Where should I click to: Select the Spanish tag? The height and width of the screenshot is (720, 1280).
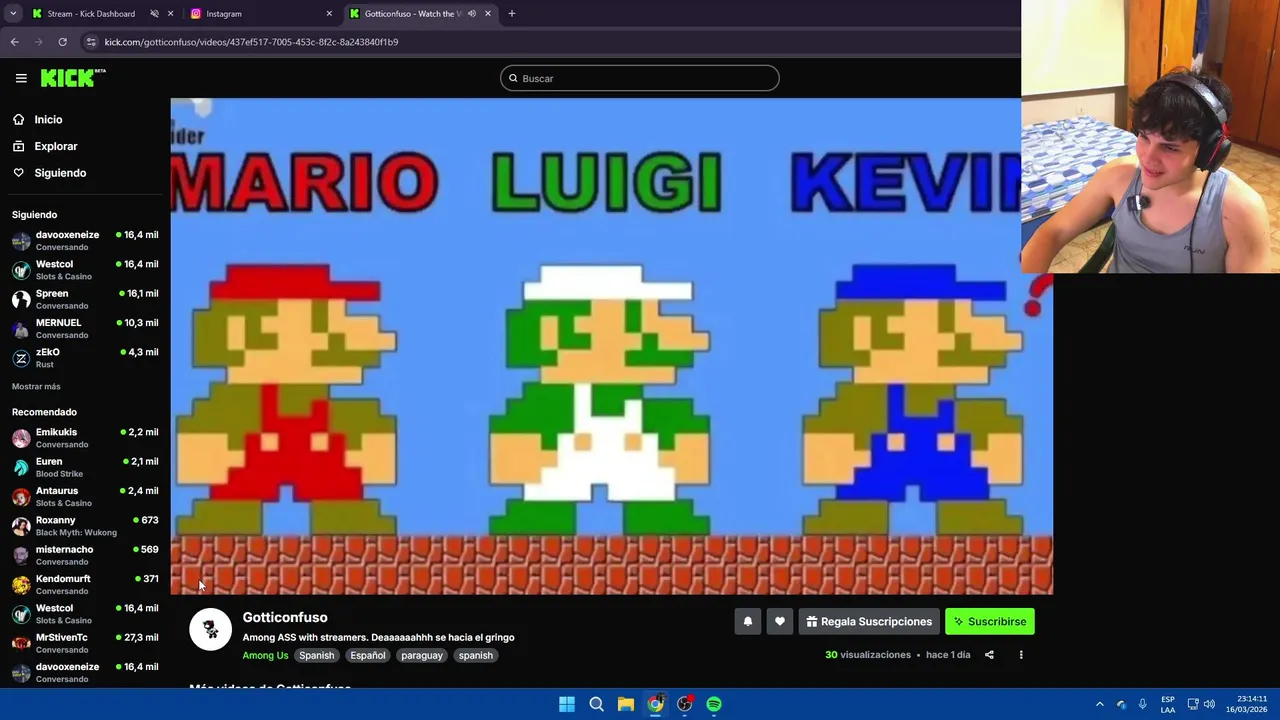(x=316, y=655)
